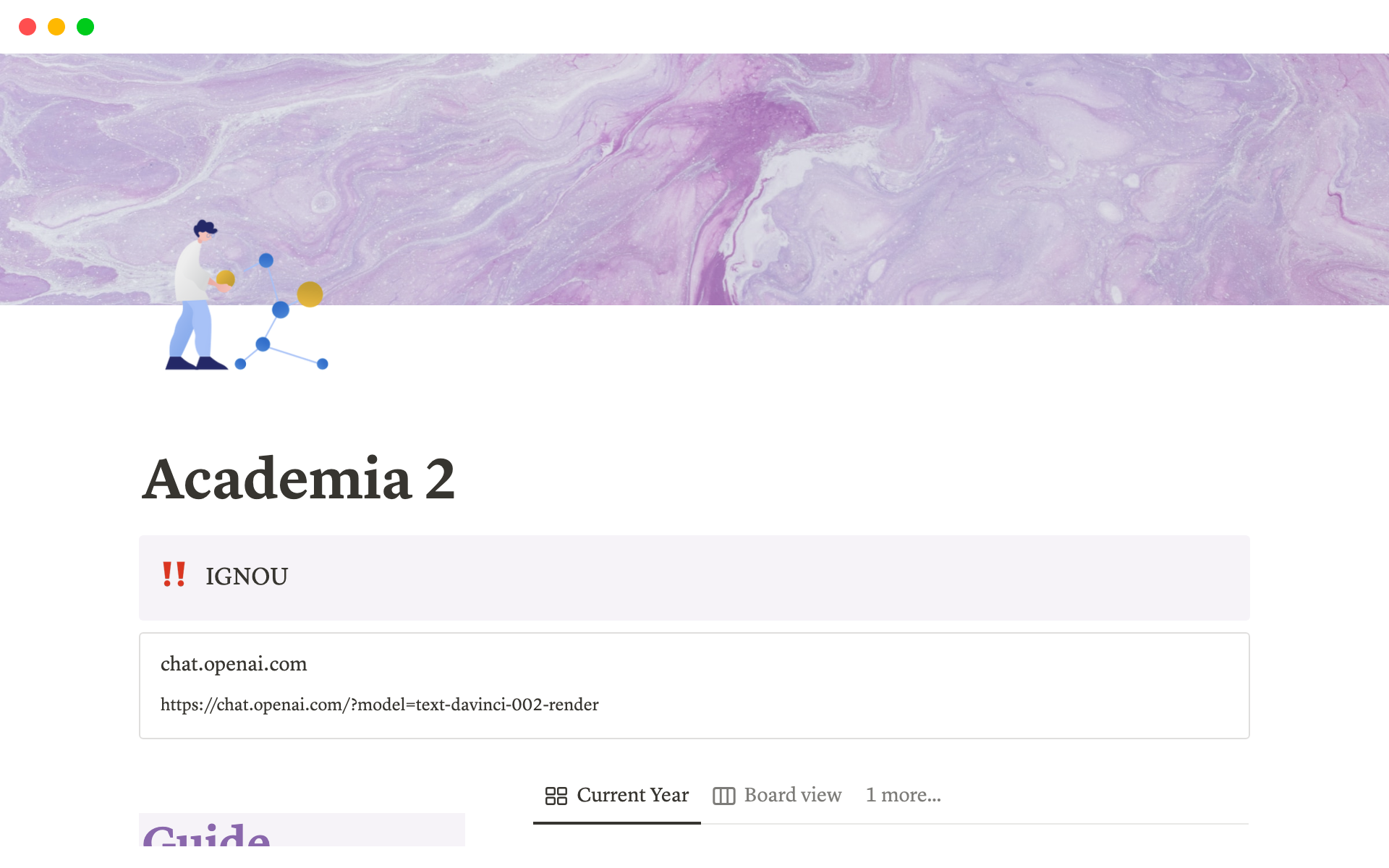Expand the "1 more..." views dropdown
Screen dimensions: 1389x868
coord(903,795)
